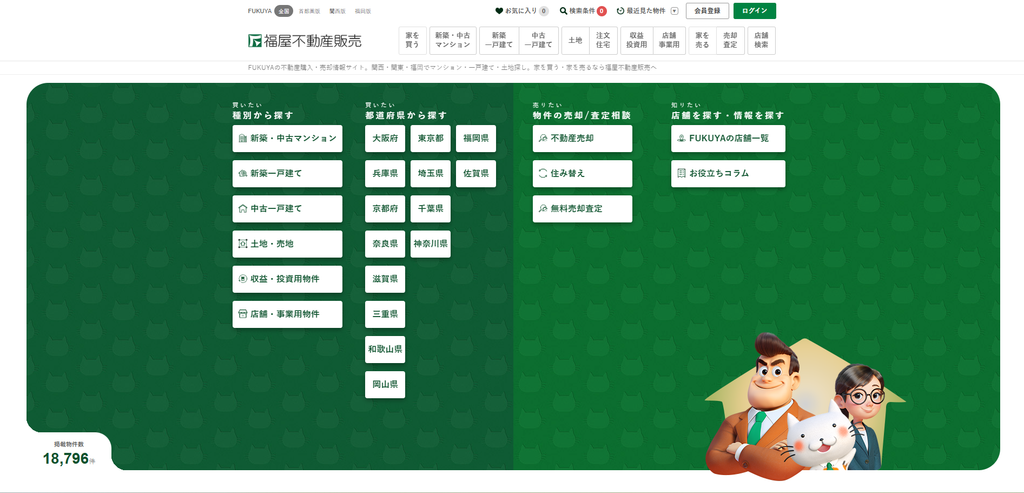The height and width of the screenshot is (493, 1024).
Task: Click the 物件の売却/査定相談 heading
Action: 582,116
